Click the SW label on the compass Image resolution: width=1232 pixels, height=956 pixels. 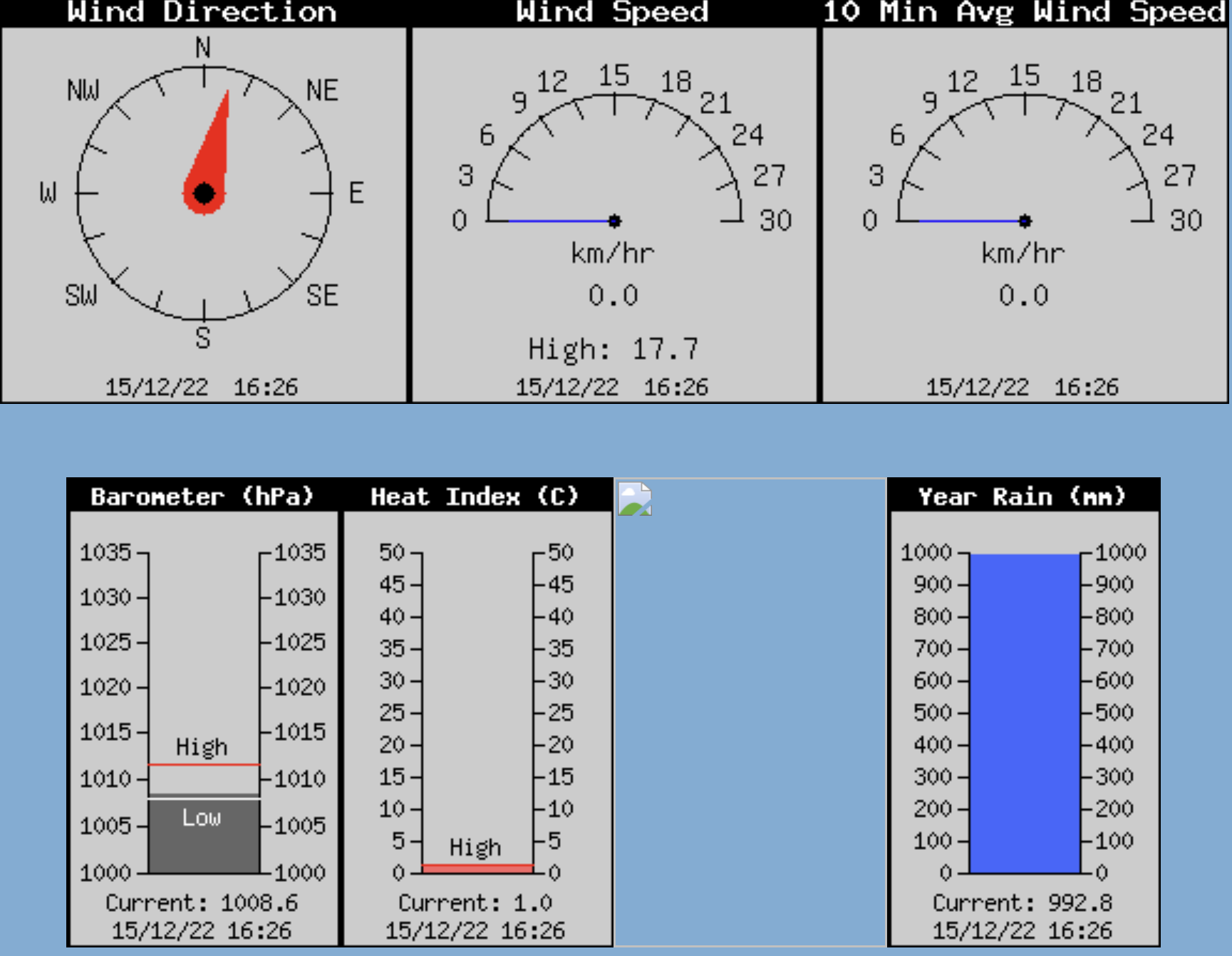tap(81, 295)
